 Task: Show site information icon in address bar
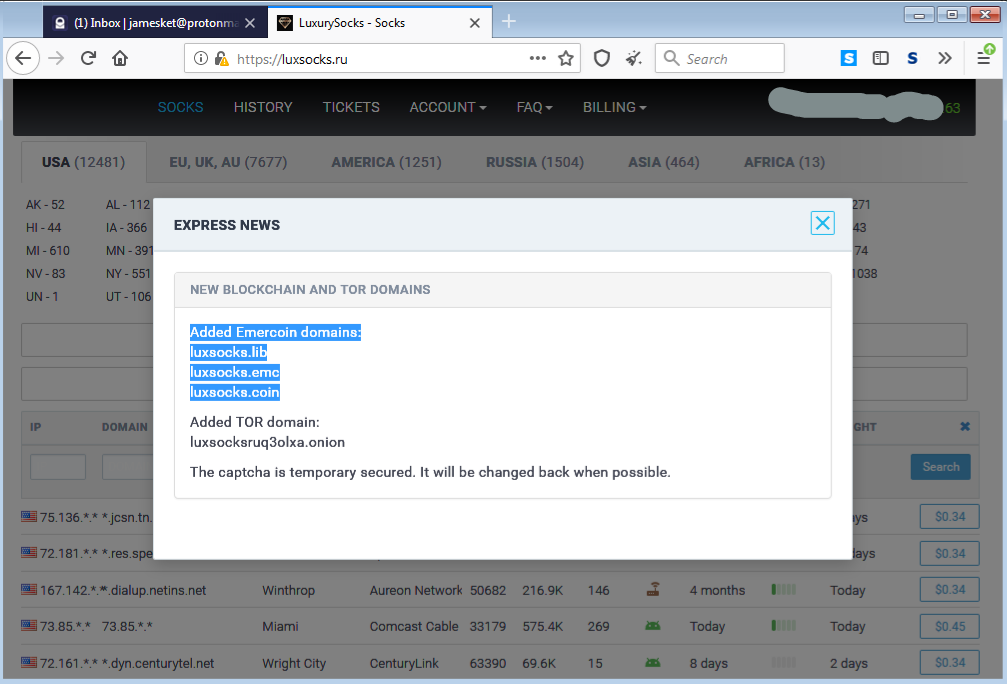click(x=201, y=58)
